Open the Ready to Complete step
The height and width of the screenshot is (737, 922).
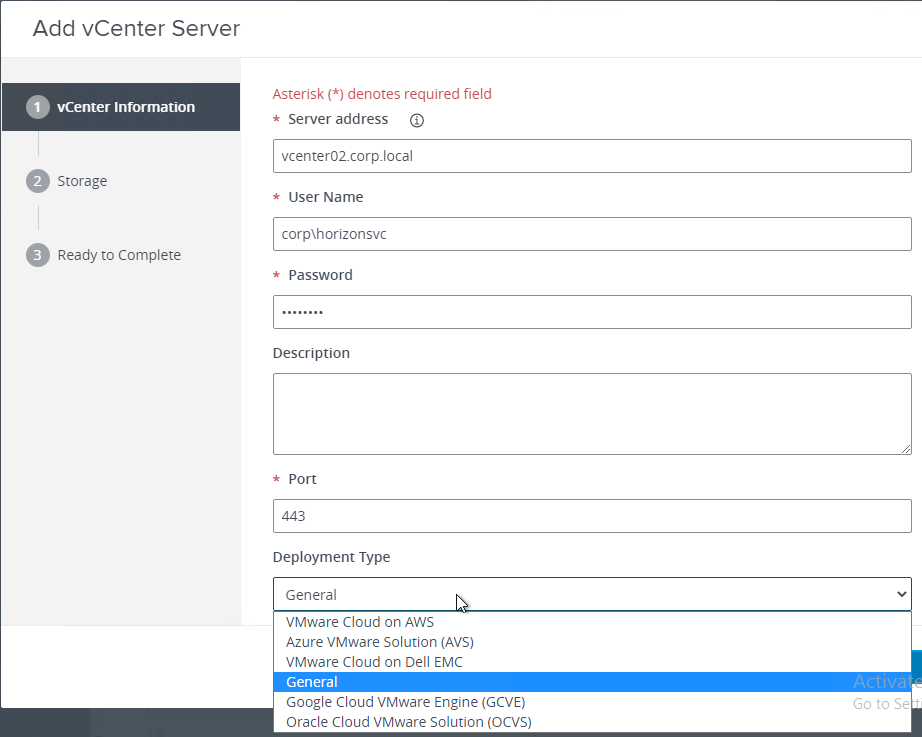(x=103, y=255)
